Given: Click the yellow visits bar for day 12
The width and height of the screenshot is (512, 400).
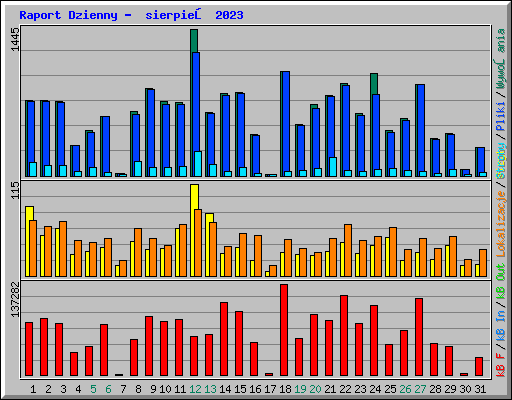Looking at the screenshot, I should [195, 197].
